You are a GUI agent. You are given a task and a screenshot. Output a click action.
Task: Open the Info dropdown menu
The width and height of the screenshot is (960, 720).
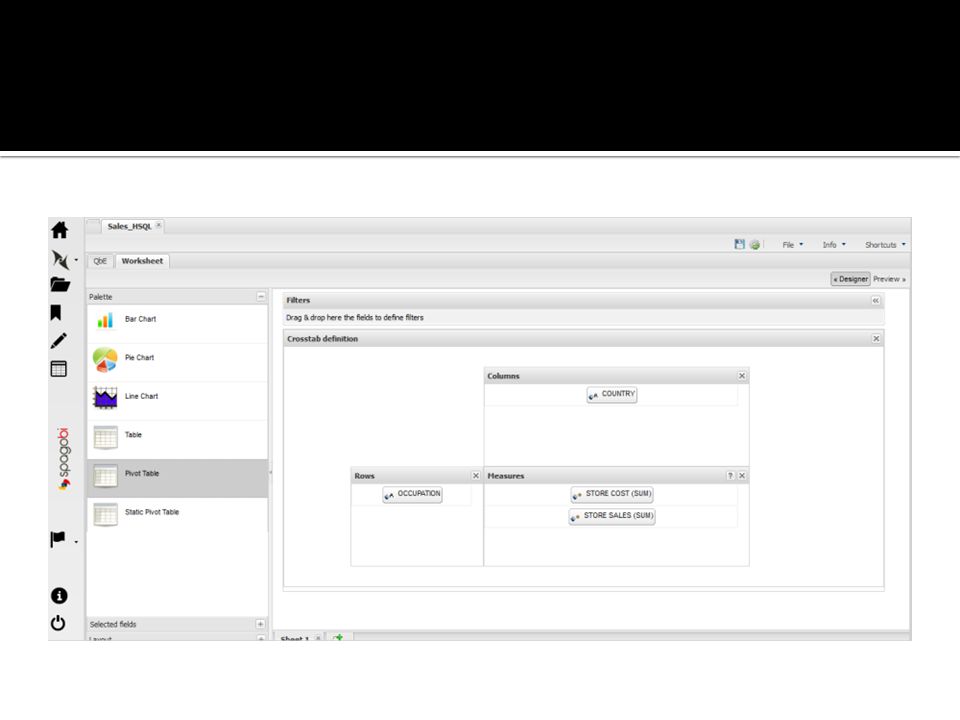[834, 245]
